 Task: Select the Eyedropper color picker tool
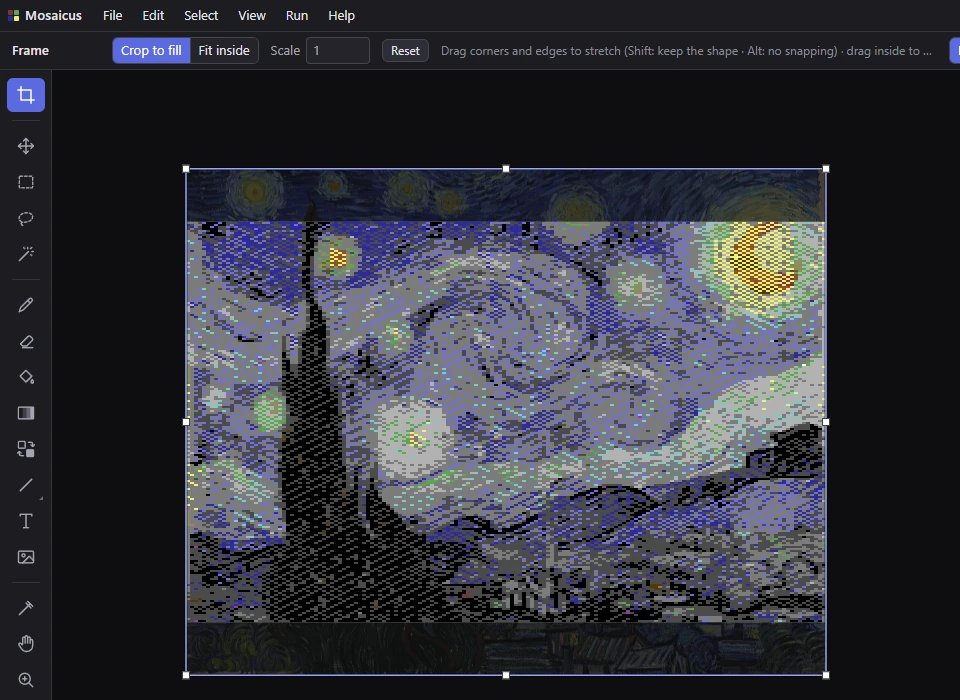click(x=26, y=608)
